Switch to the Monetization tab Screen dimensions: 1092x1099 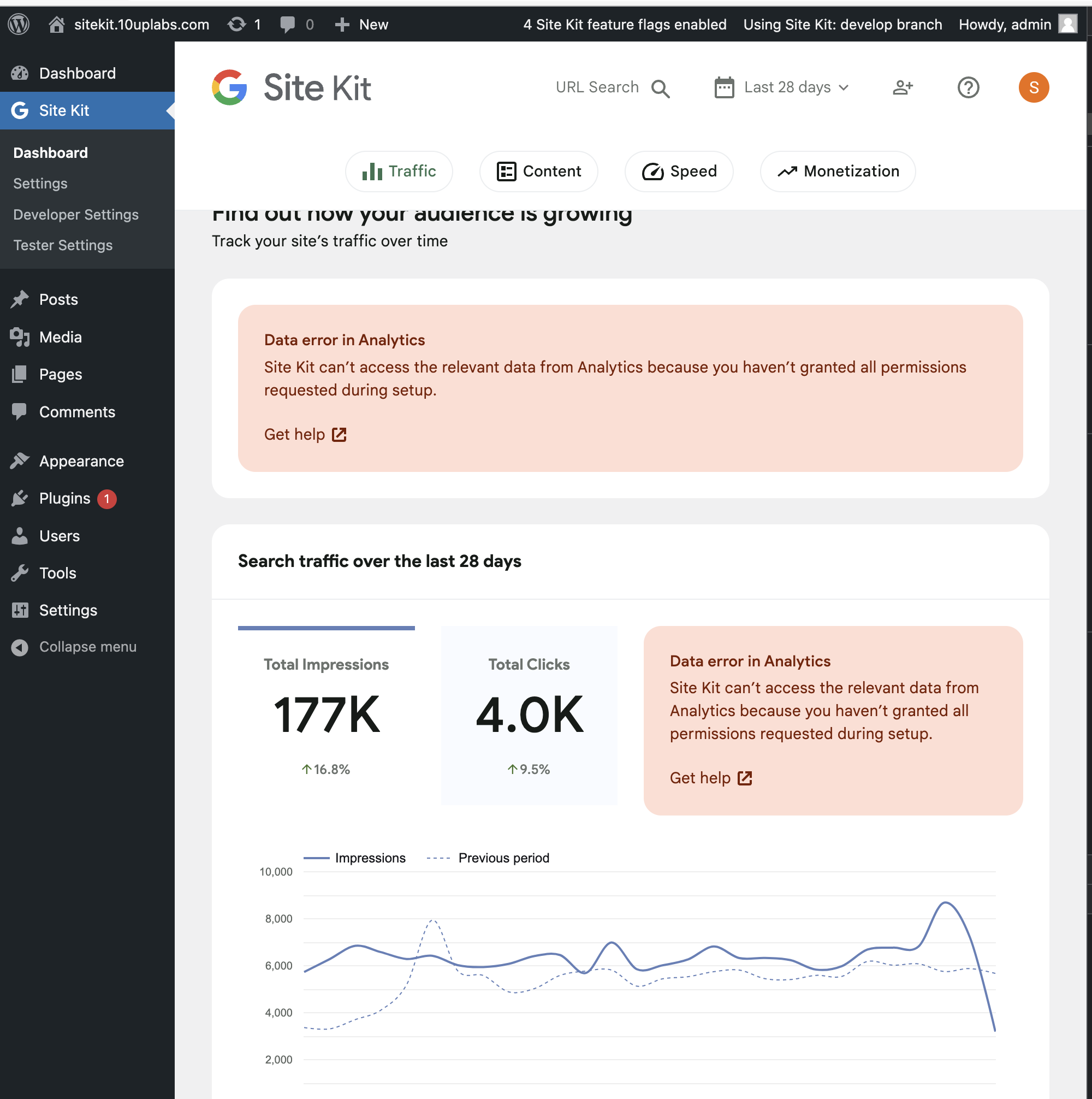point(836,171)
